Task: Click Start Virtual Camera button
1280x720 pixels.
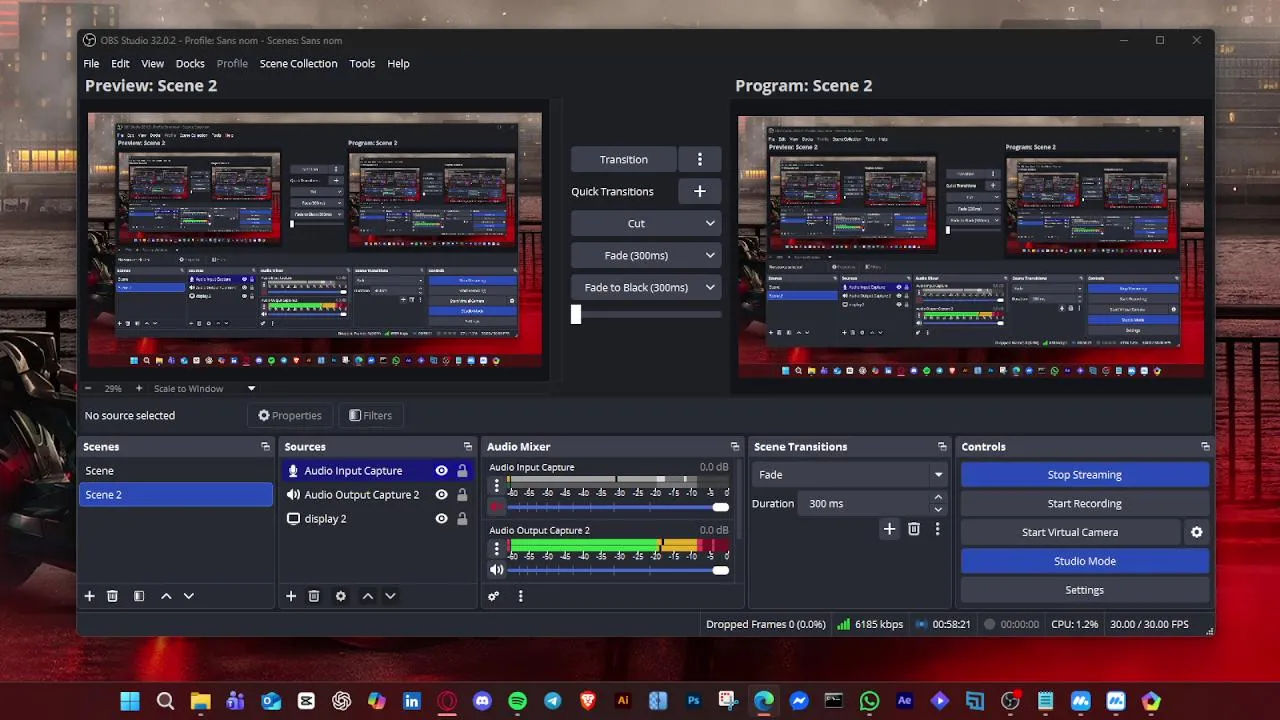Action: (x=1070, y=533)
